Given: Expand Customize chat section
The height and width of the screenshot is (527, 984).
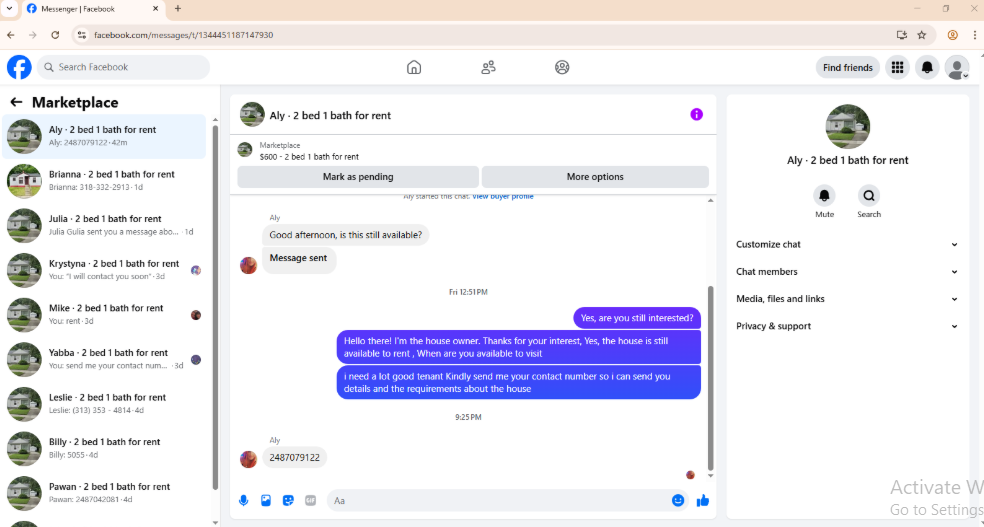Looking at the screenshot, I should pos(847,245).
